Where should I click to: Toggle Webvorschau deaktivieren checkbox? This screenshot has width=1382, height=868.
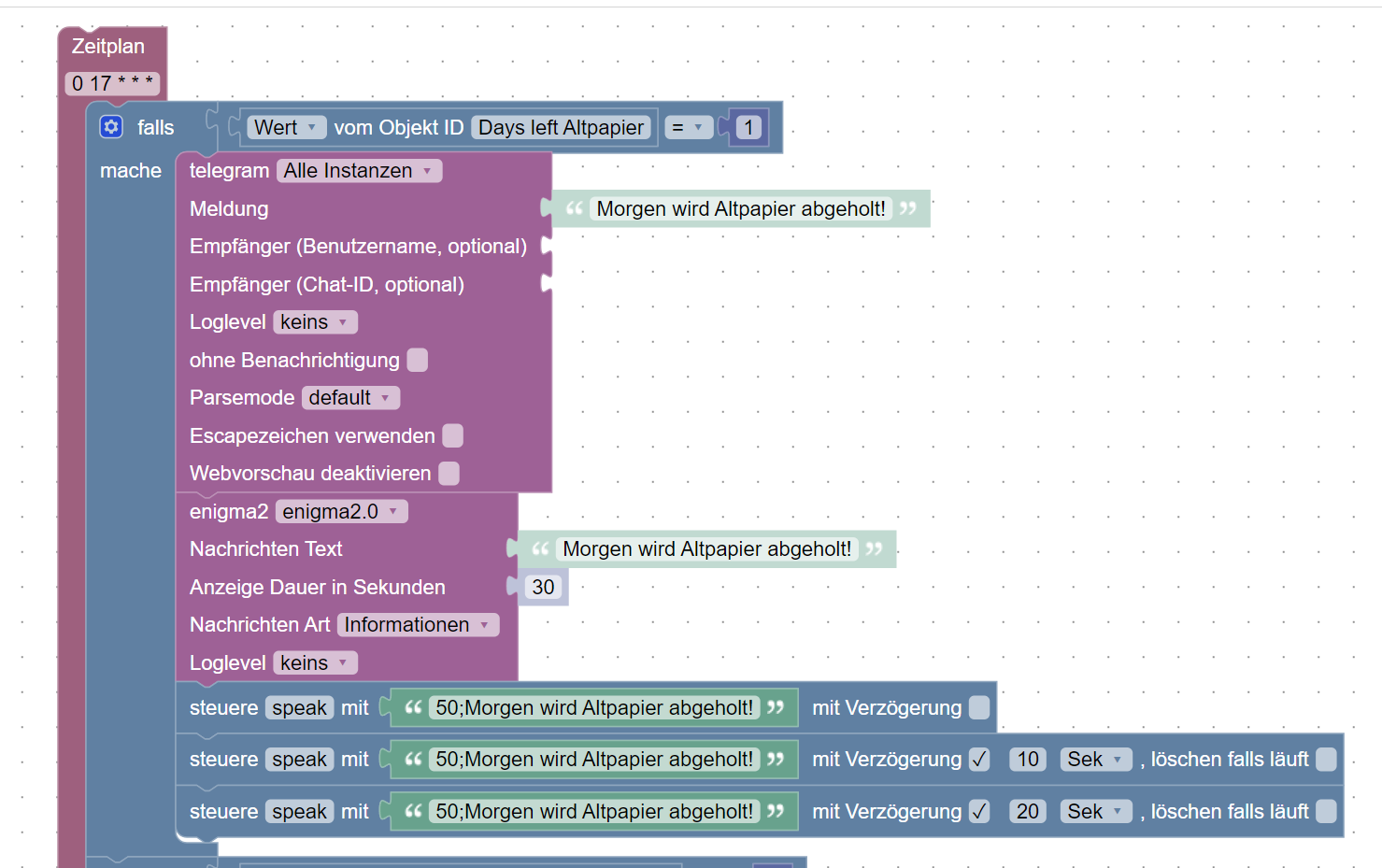tap(449, 474)
